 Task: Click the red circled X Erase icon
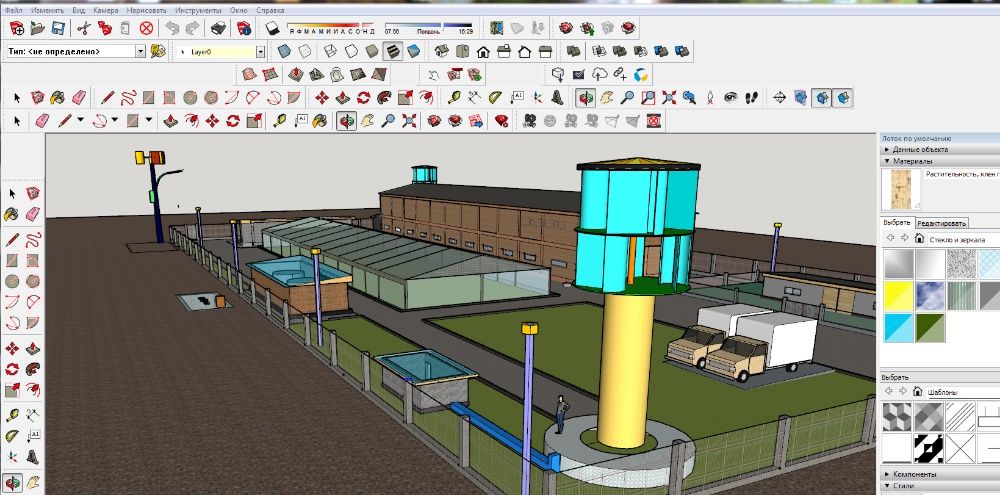(147, 28)
